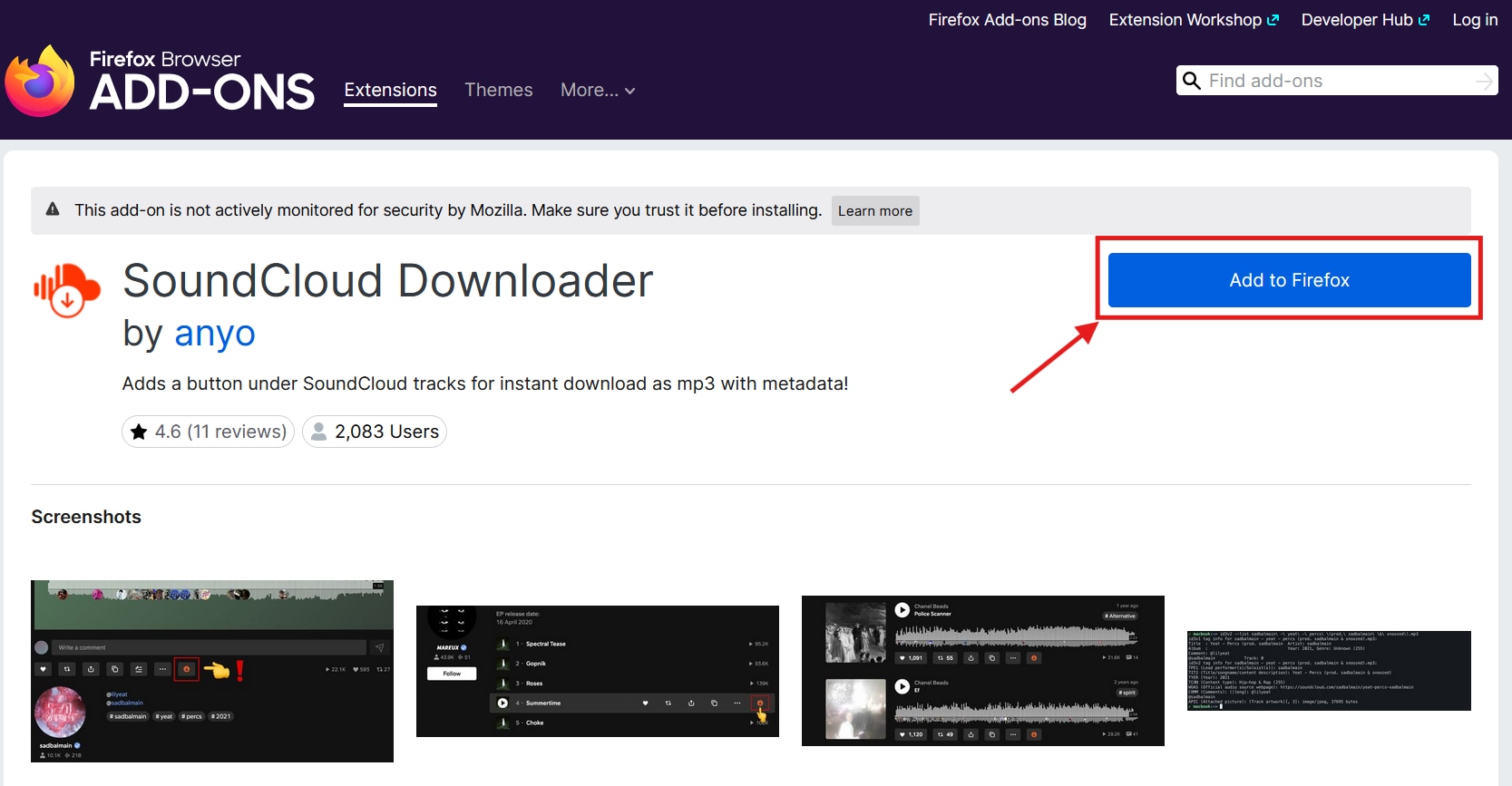This screenshot has height=786, width=1512.
Task: Open the Firefox Add-ons Blog link
Action: pos(1007,20)
